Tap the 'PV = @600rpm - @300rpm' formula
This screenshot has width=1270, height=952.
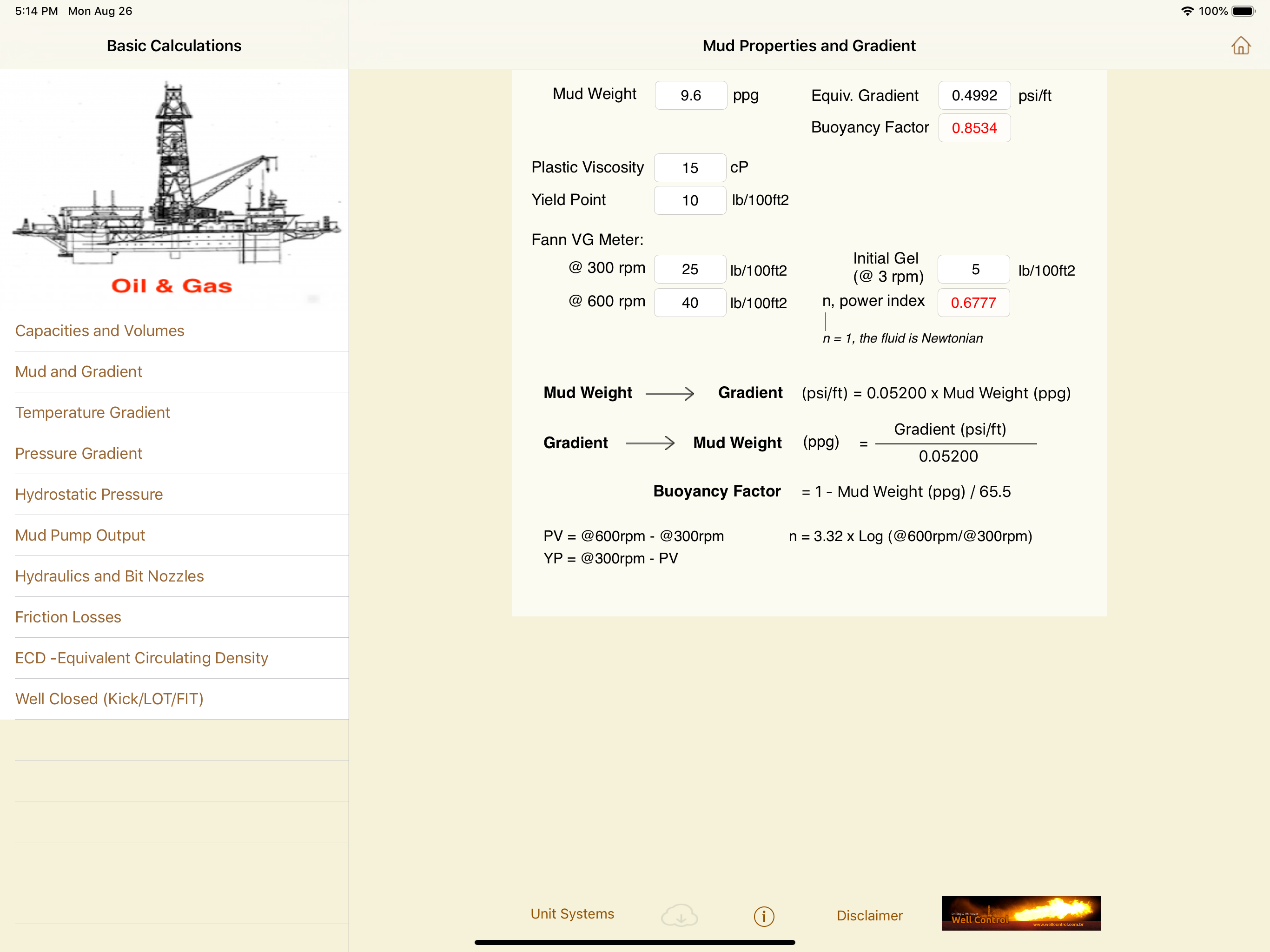pos(634,535)
